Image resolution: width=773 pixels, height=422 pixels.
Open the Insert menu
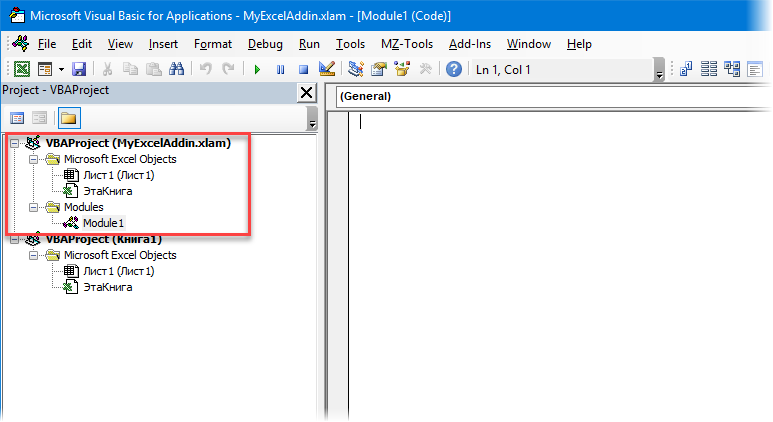[x=163, y=44]
